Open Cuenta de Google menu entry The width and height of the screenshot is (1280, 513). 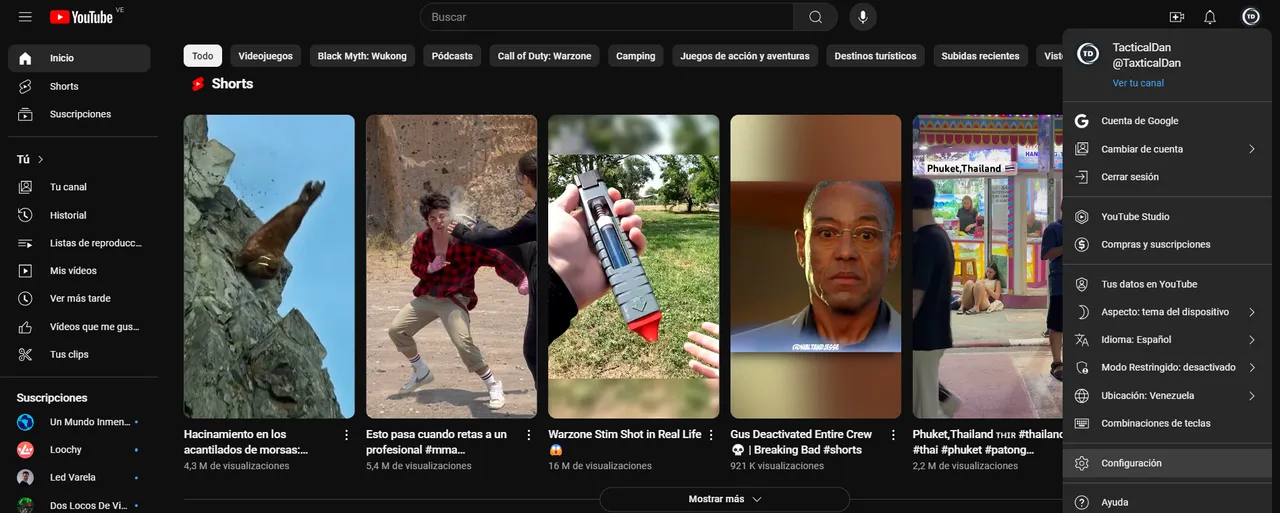coord(1167,121)
